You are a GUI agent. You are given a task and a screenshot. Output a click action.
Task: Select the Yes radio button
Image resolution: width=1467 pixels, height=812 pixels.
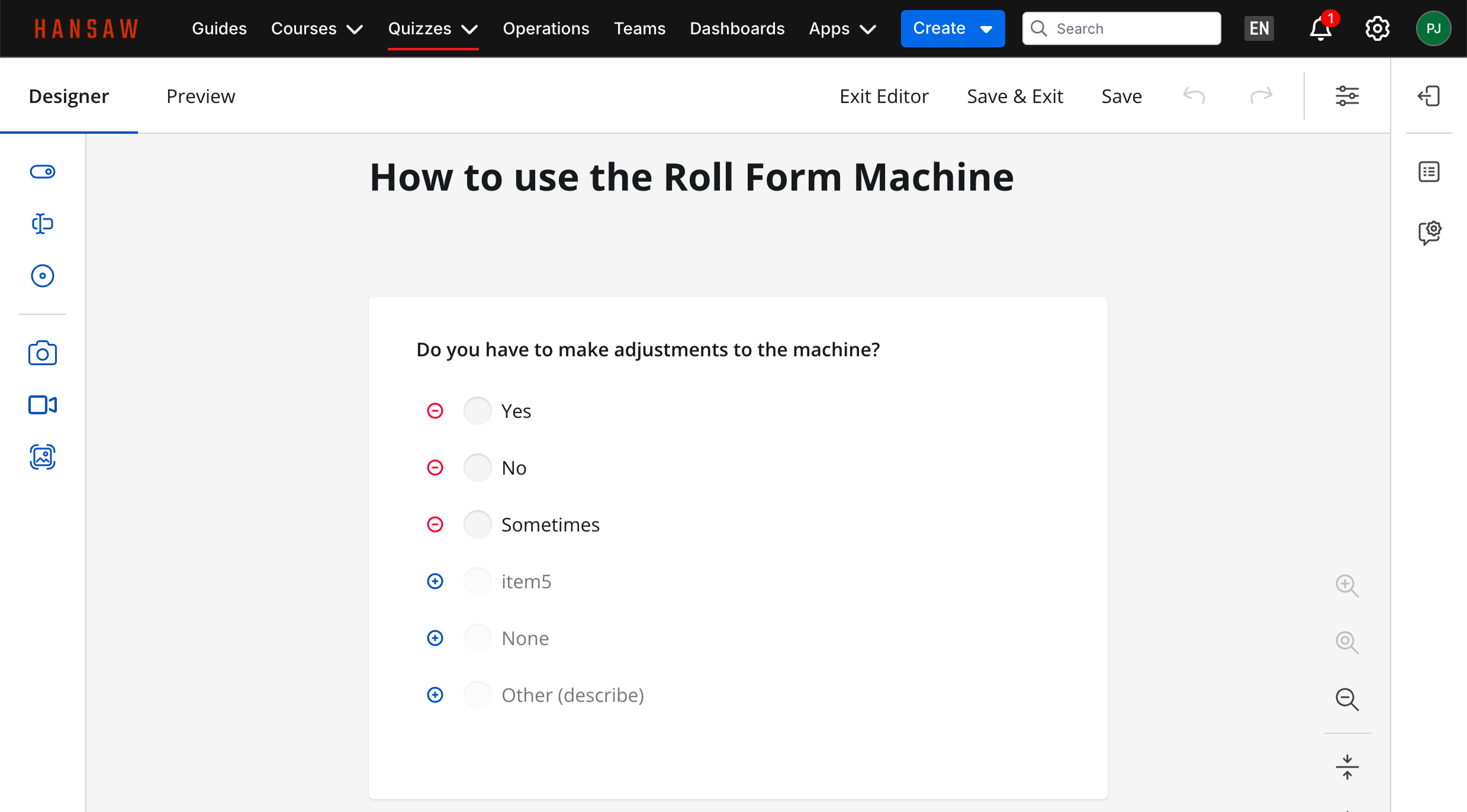coord(477,411)
